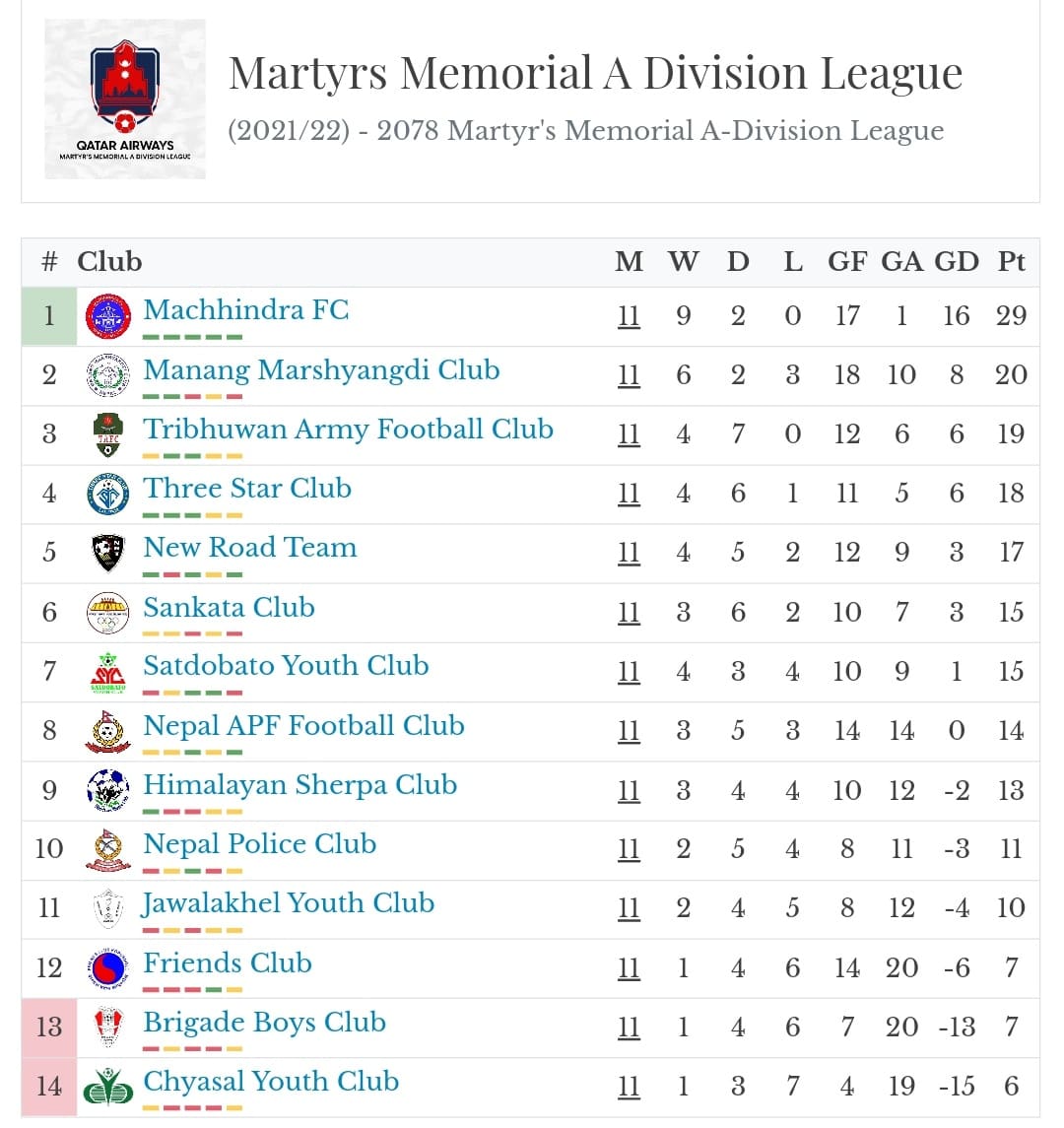Click the Three Star Club crest
Viewport: 1064px width, 1128px height.
(x=108, y=494)
